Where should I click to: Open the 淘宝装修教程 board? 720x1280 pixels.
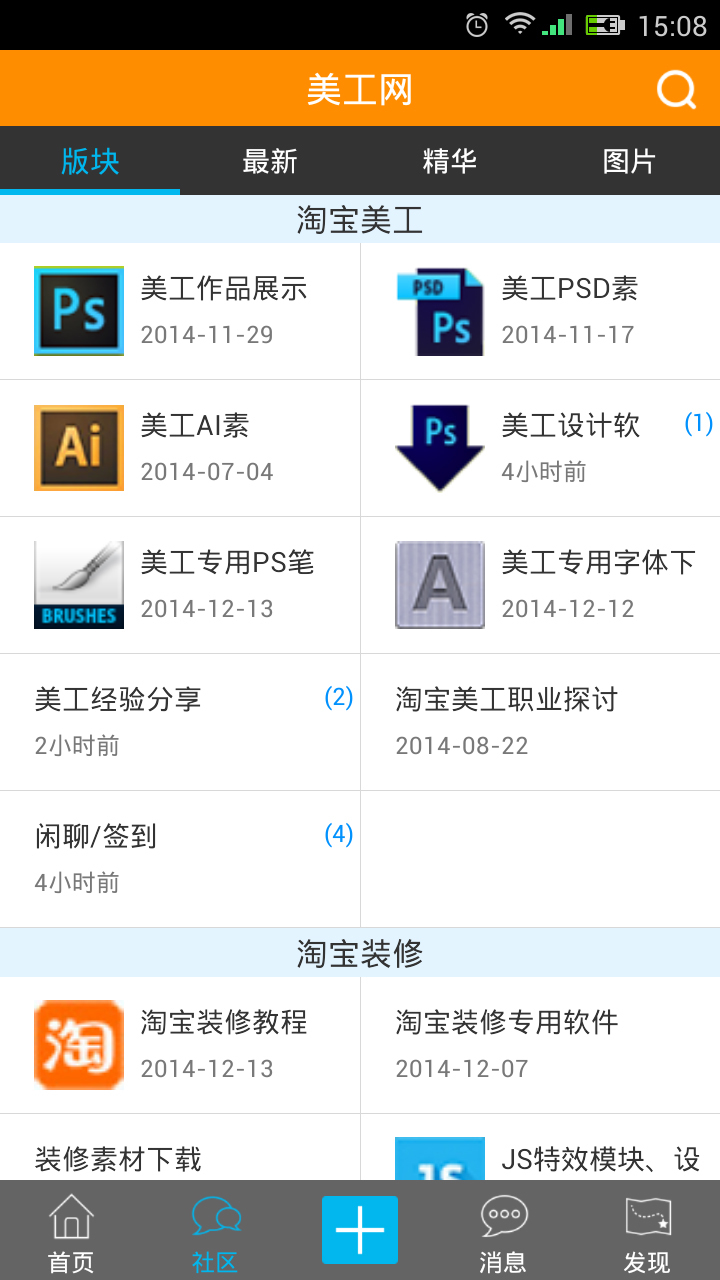click(180, 1045)
